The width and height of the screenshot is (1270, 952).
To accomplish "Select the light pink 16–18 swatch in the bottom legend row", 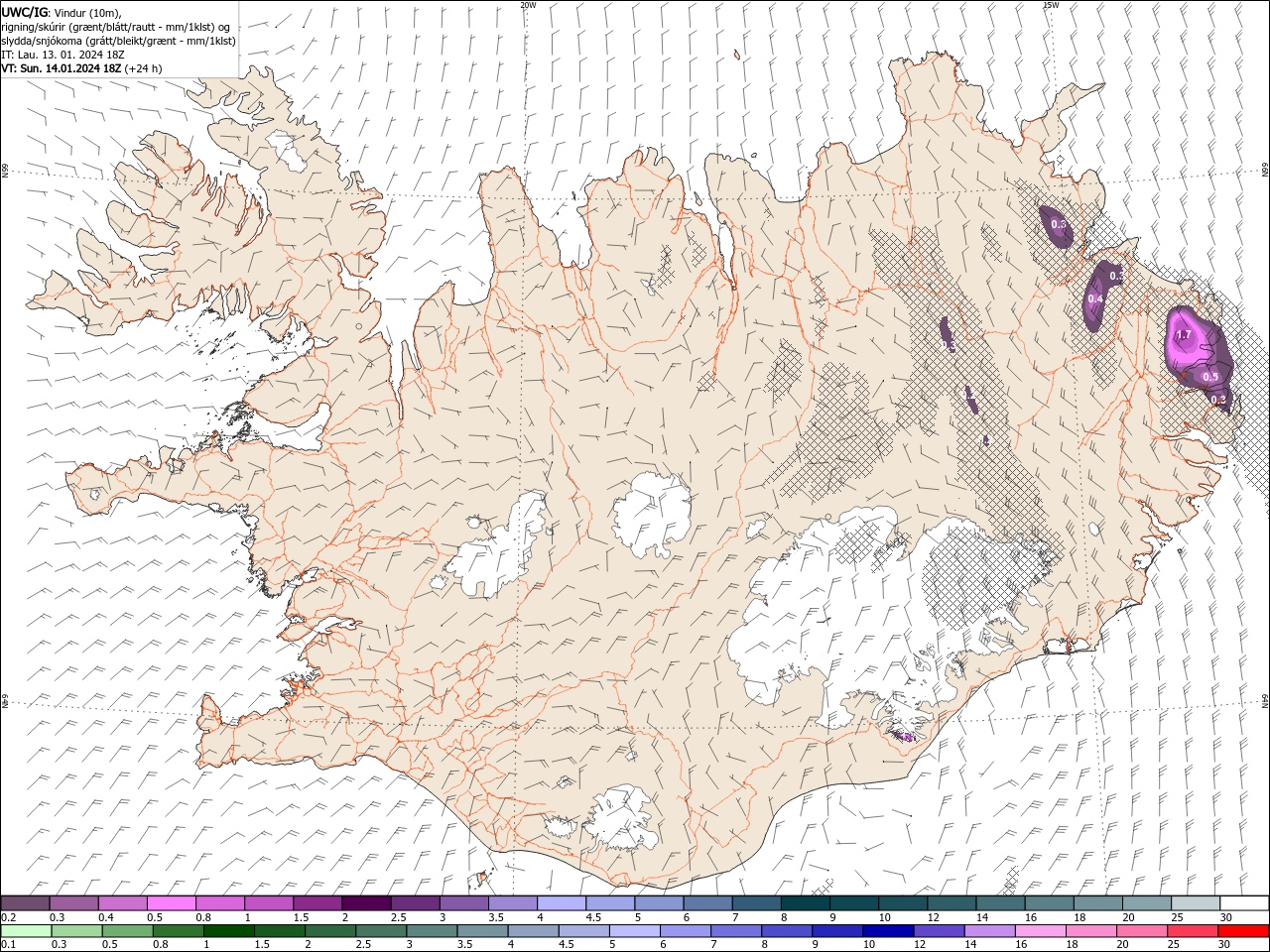I will (1040, 931).
